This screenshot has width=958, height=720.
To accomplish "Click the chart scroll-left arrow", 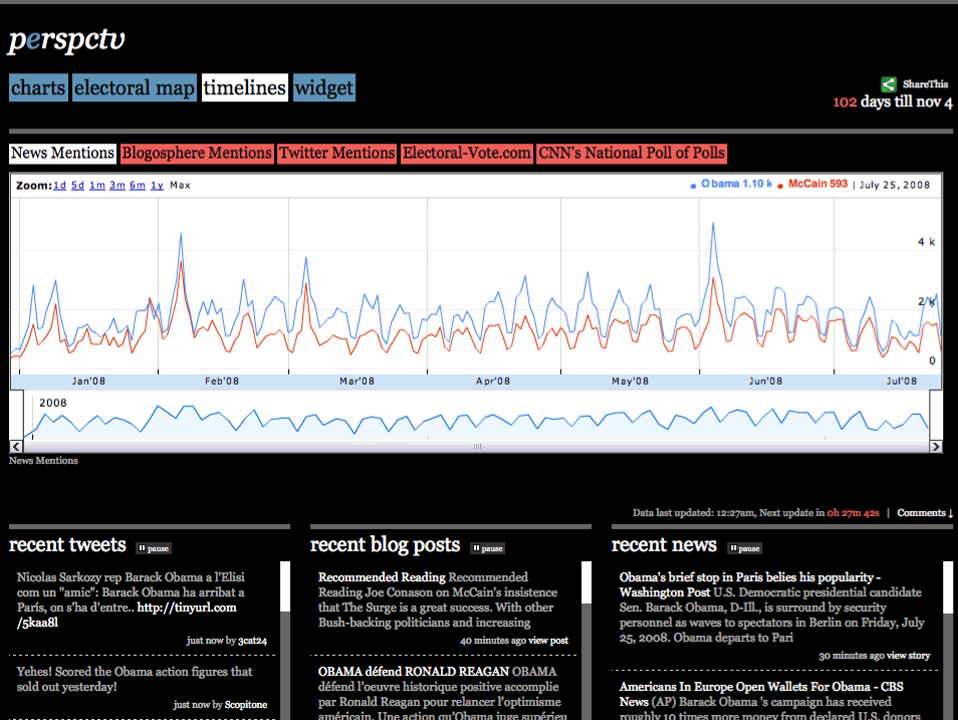I will point(16,447).
